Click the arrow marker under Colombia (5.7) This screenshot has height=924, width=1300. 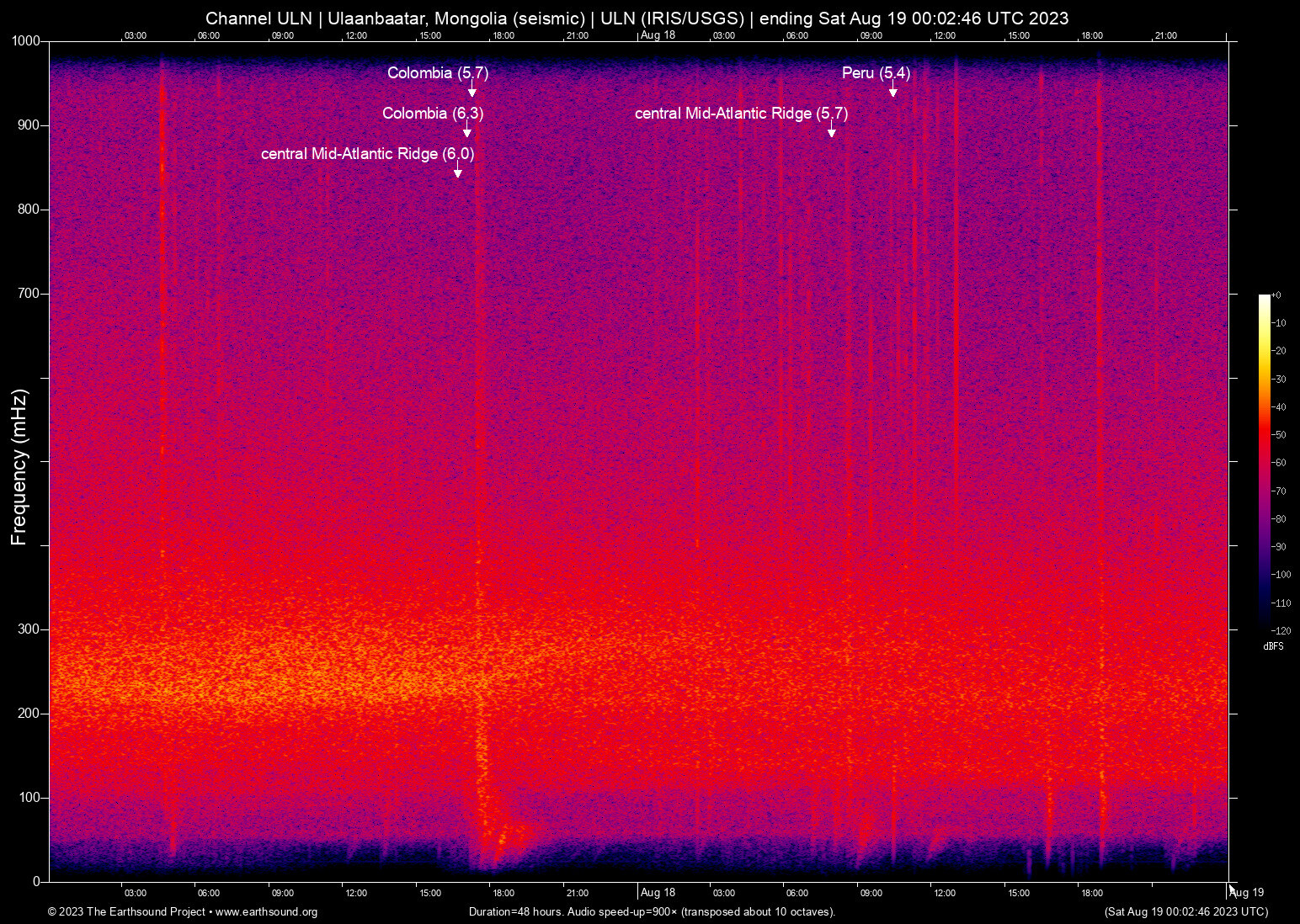(x=472, y=90)
